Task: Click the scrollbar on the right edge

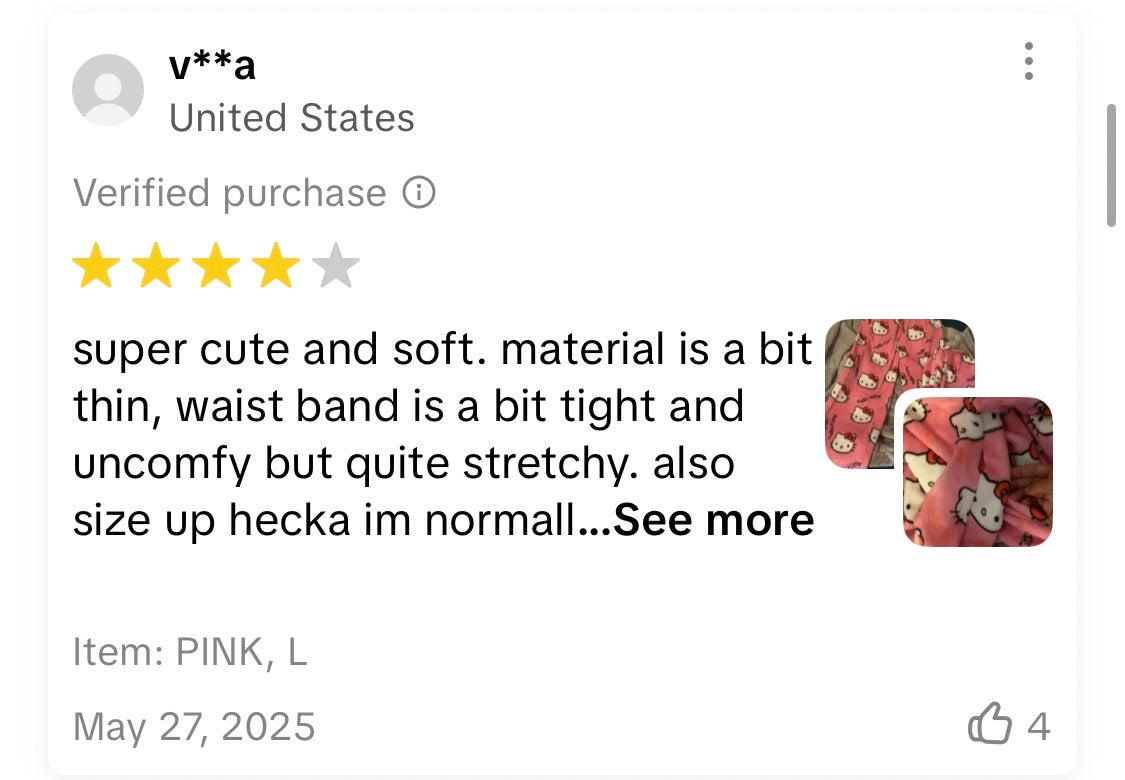Action: tap(1113, 160)
